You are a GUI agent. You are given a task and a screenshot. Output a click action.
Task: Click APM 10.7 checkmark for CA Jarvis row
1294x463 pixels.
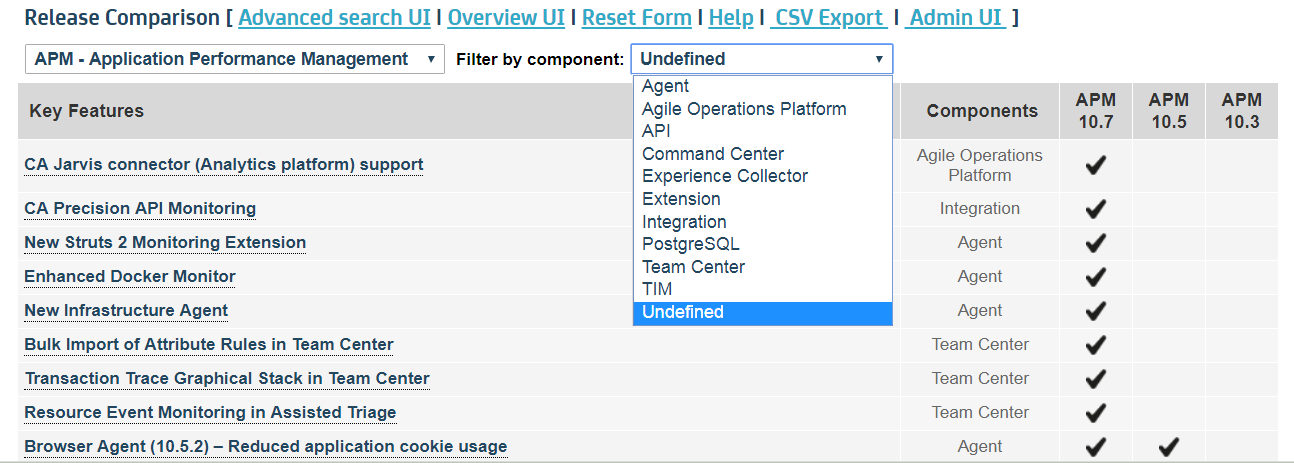point(1096,165)
